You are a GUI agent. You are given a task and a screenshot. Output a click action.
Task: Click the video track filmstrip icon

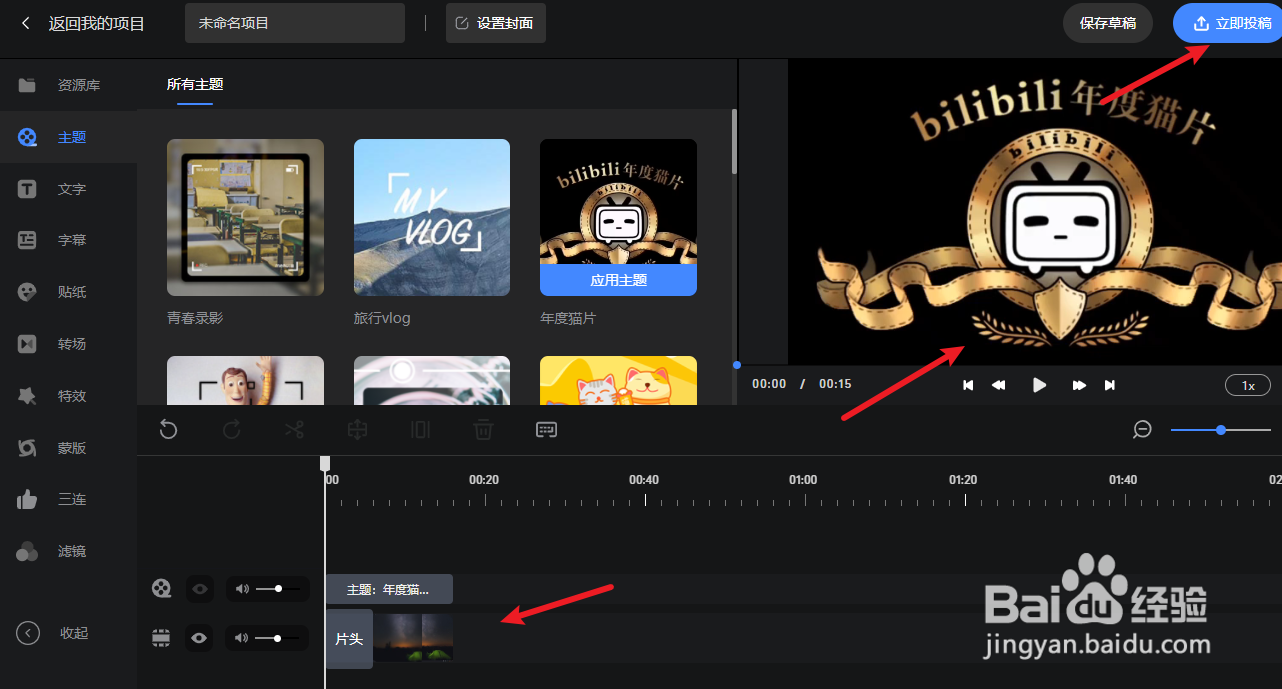pos(160,637)
